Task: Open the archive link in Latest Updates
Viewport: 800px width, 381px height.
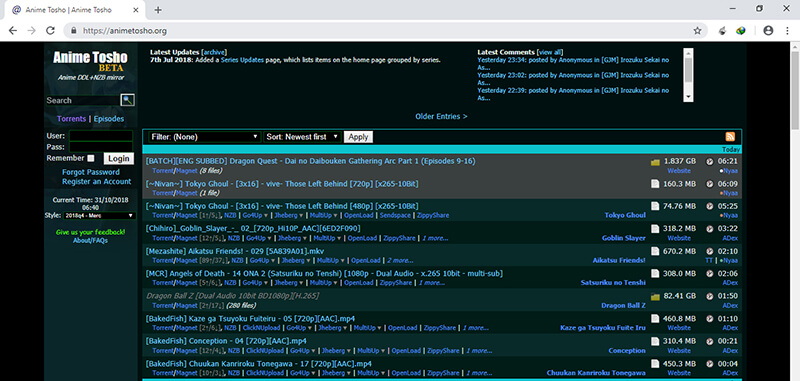Action: pos(214,52)
